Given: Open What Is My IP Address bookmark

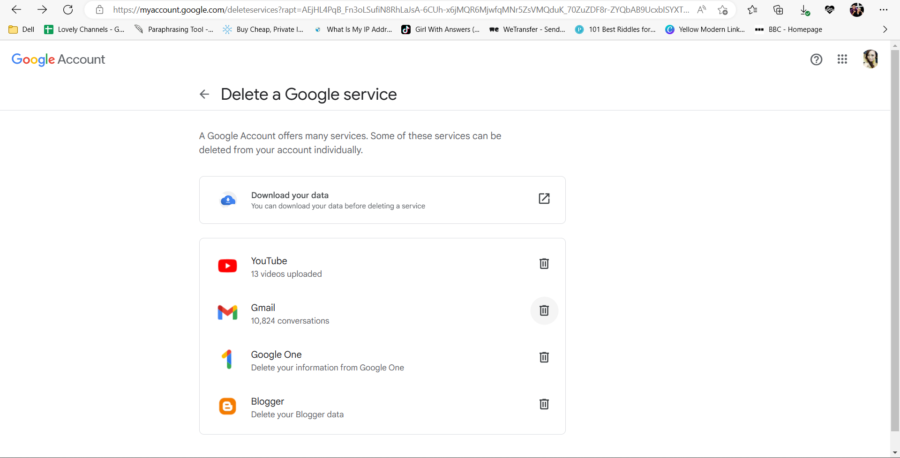Looking at the screenshot, I should (353, 29).
